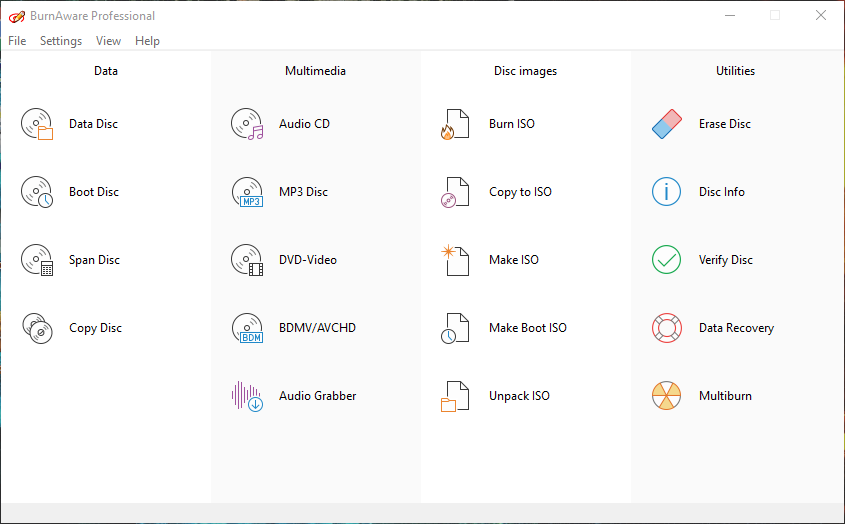Launch the Multiburn icon

tap(667, 396)
